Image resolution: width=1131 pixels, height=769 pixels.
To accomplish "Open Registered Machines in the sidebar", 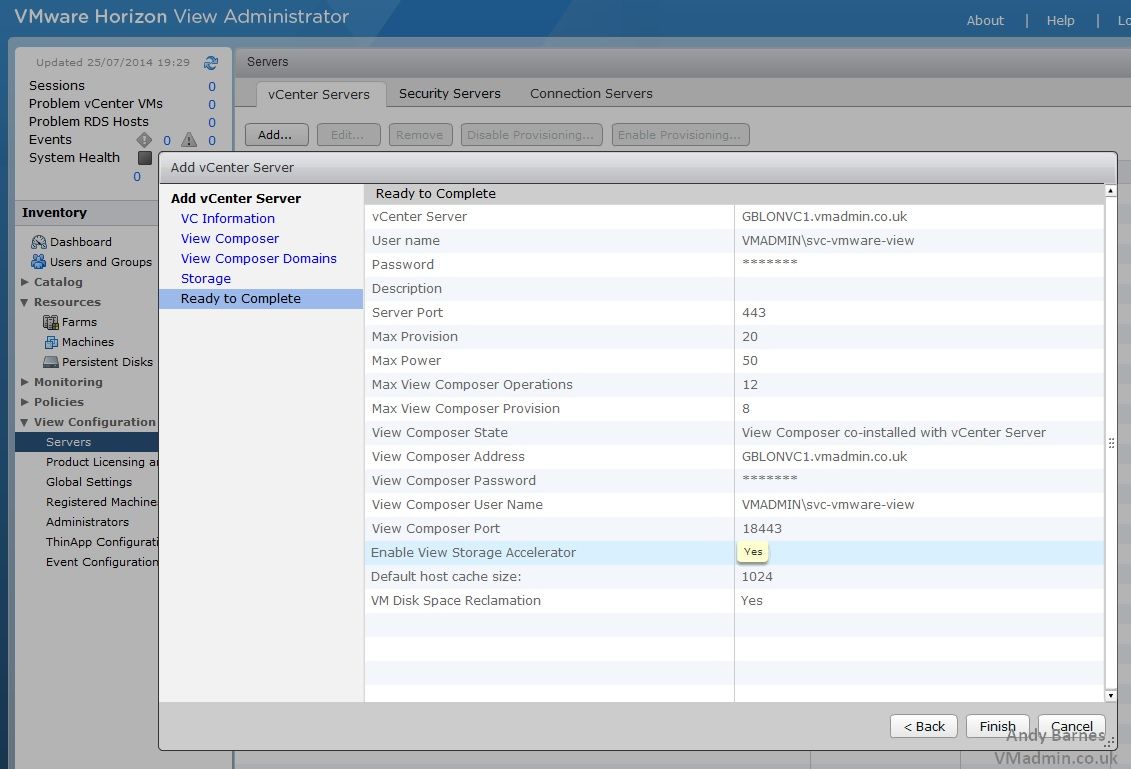I will coord(102,502).
